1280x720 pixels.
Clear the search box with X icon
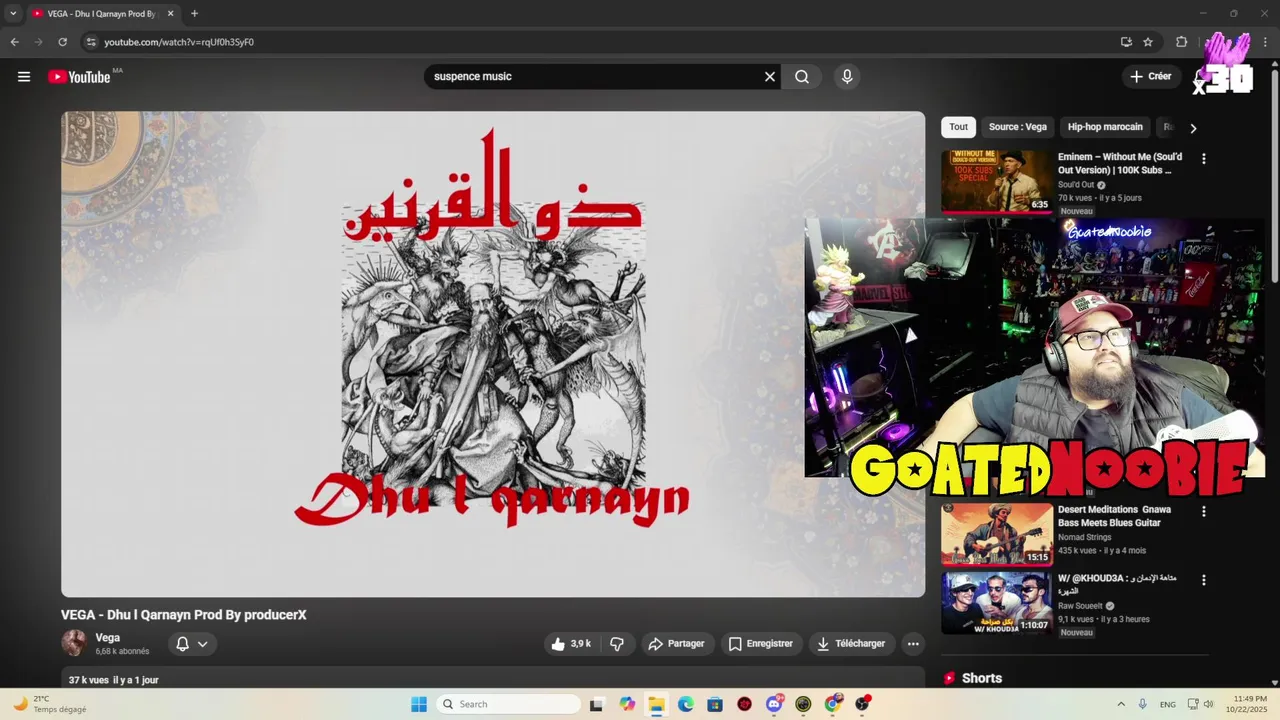(x=770, y=77)
